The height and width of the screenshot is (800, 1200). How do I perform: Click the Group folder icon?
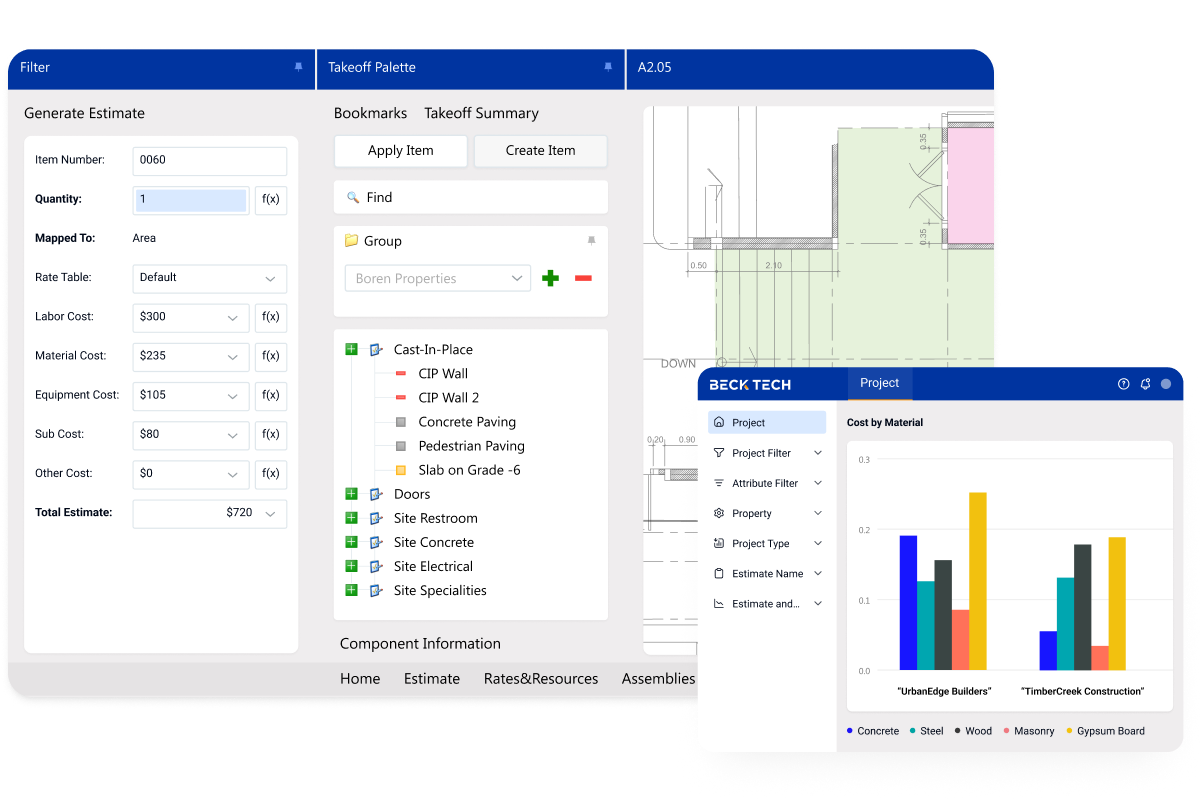coord(351,241)
